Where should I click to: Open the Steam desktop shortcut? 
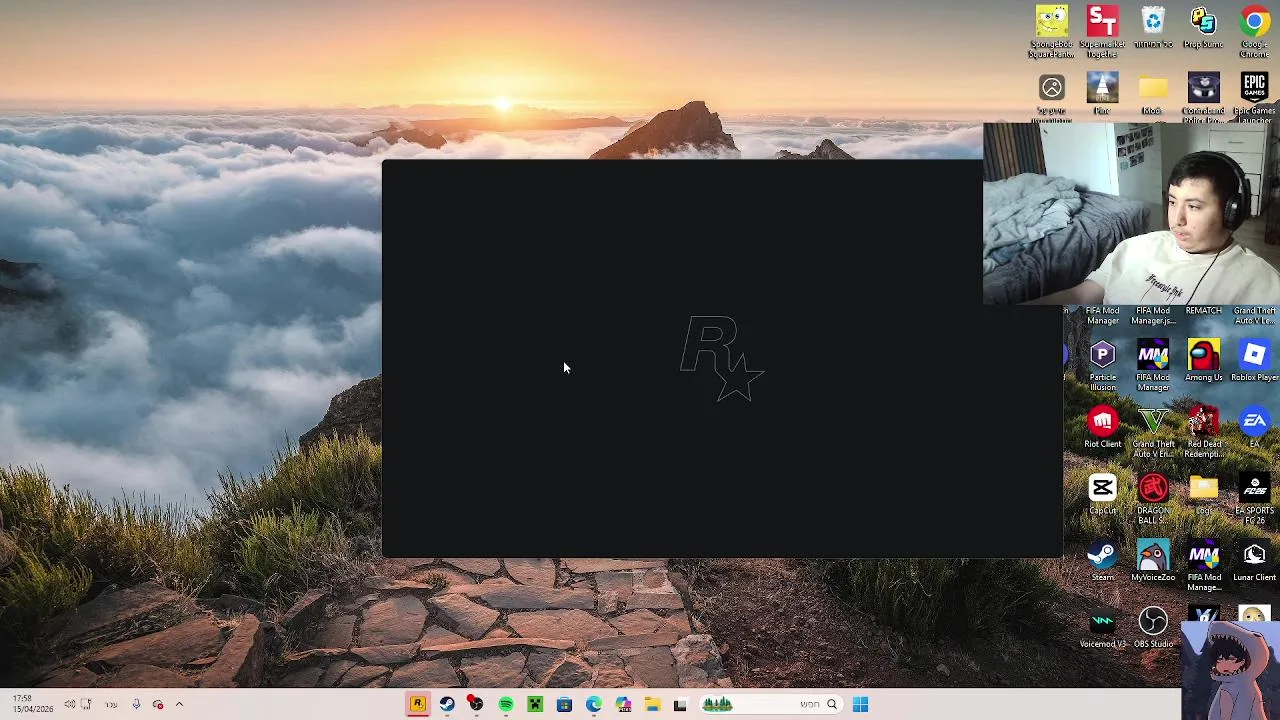pyautogui.click(x=1102, y=561)
